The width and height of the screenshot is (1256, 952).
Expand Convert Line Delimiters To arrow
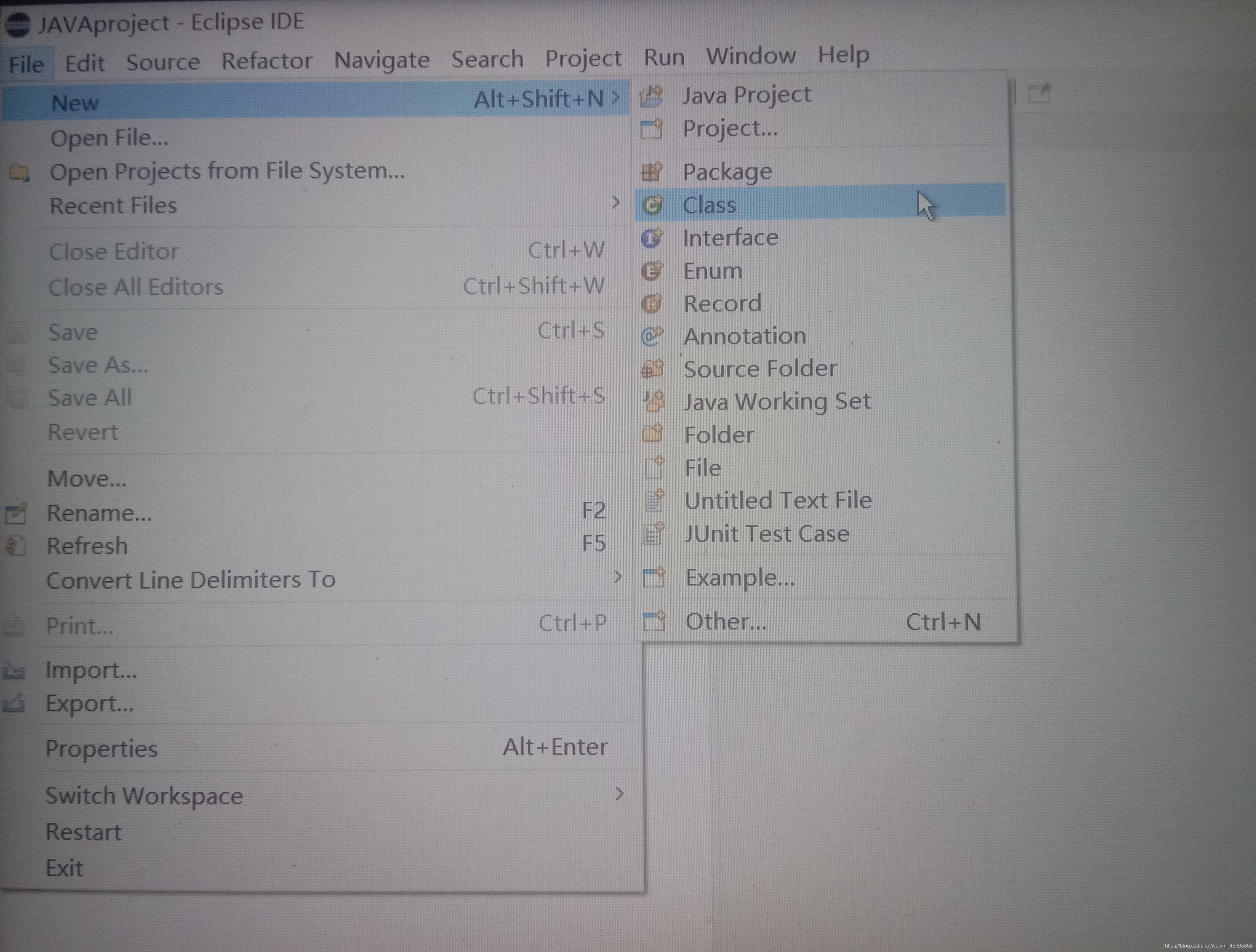pyautogui.click(x=618, y=577)
